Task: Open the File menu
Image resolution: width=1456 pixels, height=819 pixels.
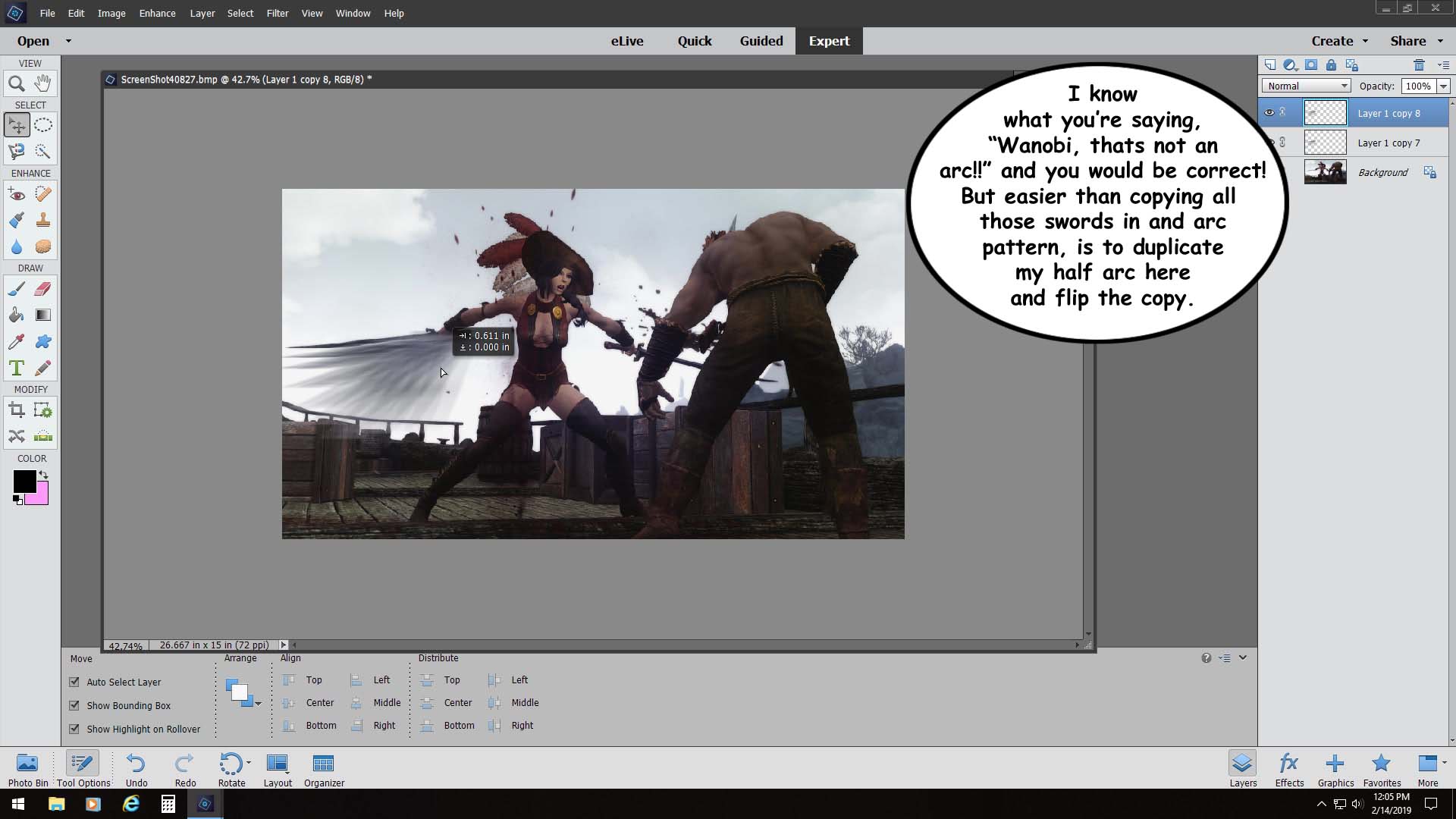Action: pos(47,13)
